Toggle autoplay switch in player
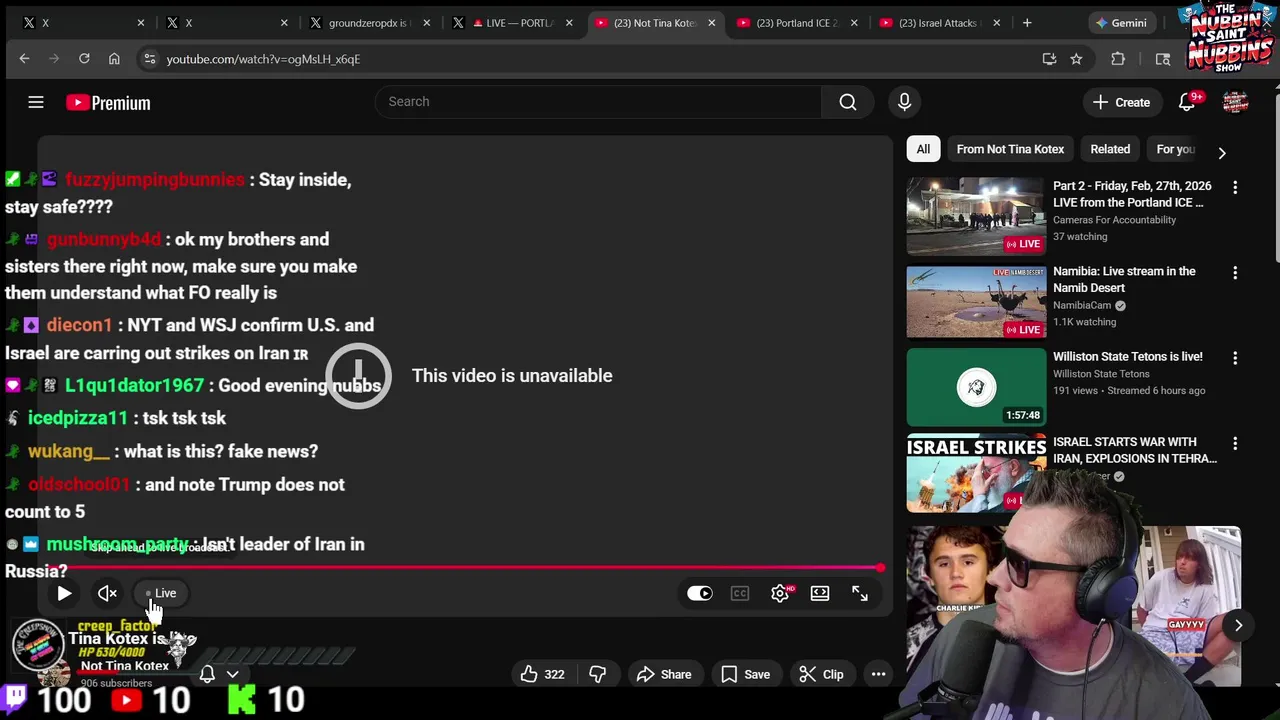 (699, 594)
